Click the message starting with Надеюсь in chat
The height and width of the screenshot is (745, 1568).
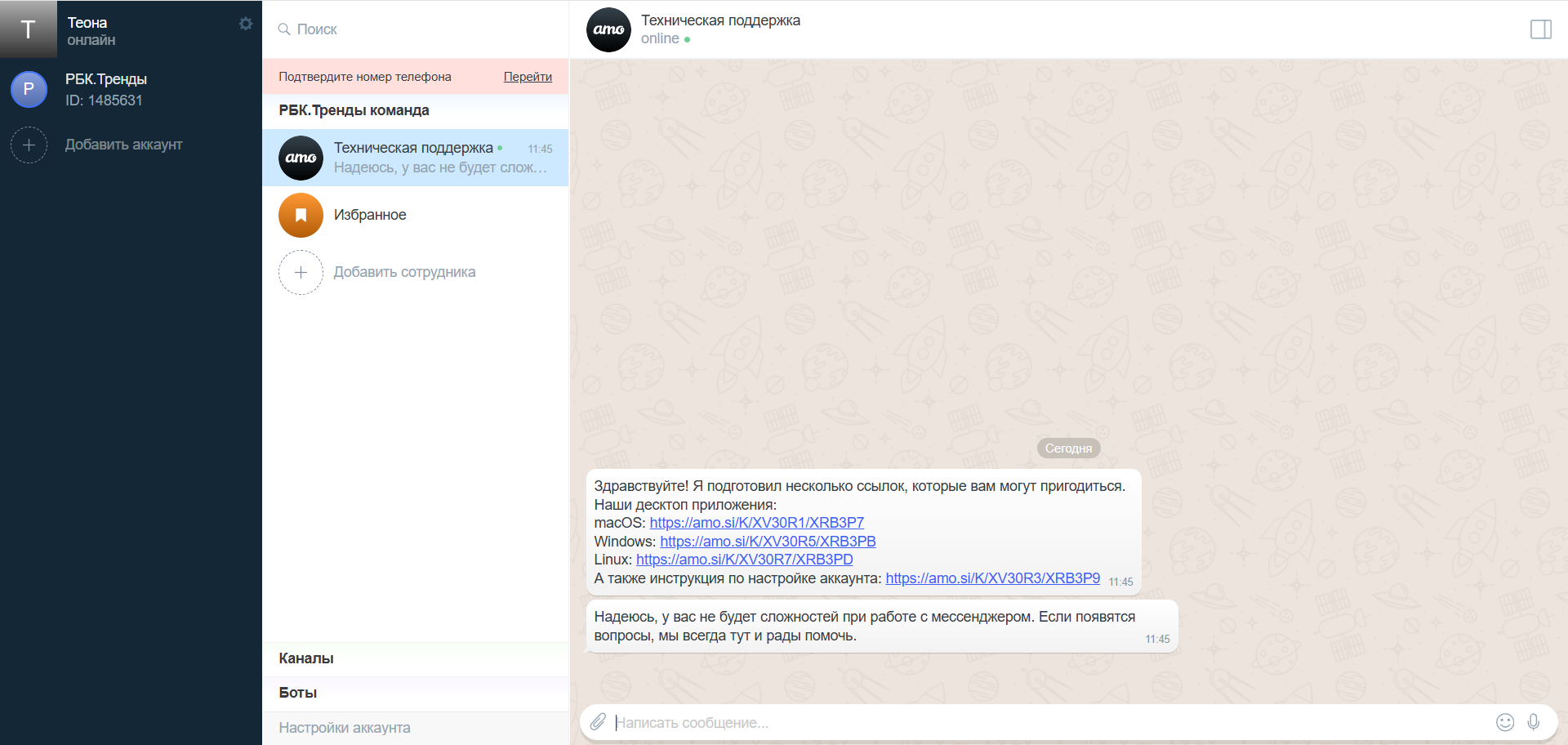(882, 627)
